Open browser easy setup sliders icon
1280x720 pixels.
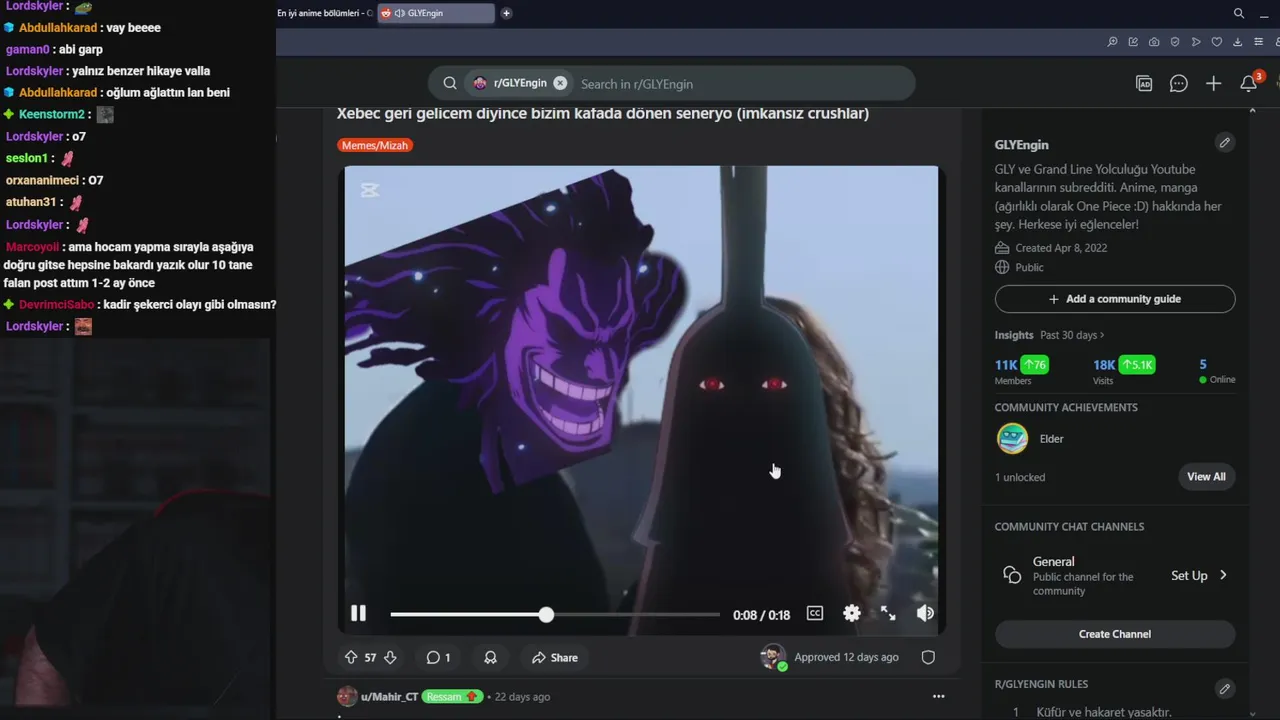tap(1259, 42)
